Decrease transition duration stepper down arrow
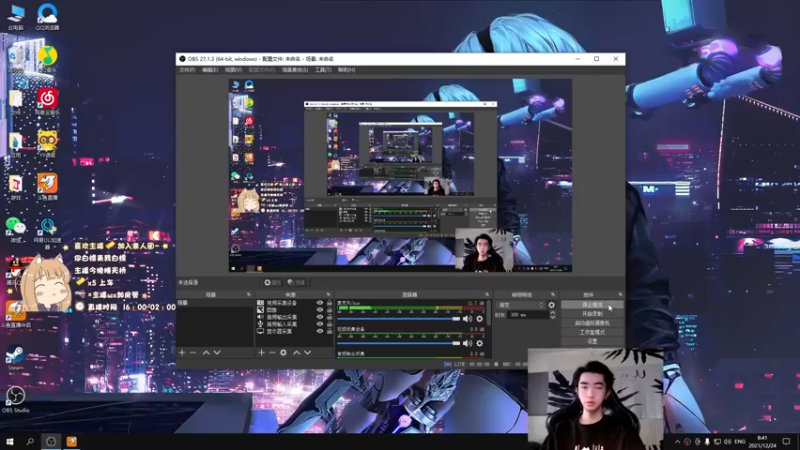This screenshot has height=450, width=800. (x=553, y=317)
